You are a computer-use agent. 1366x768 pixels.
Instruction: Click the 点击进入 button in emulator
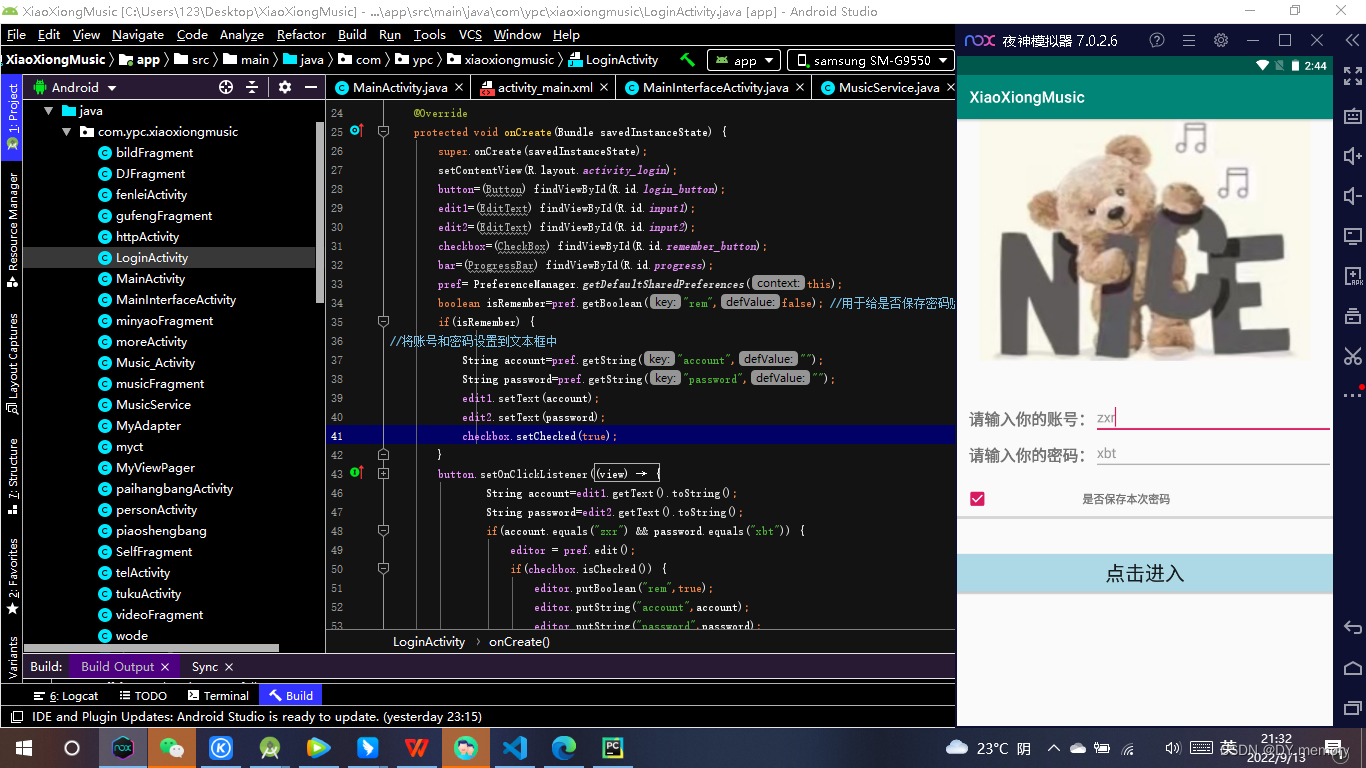1145,573
